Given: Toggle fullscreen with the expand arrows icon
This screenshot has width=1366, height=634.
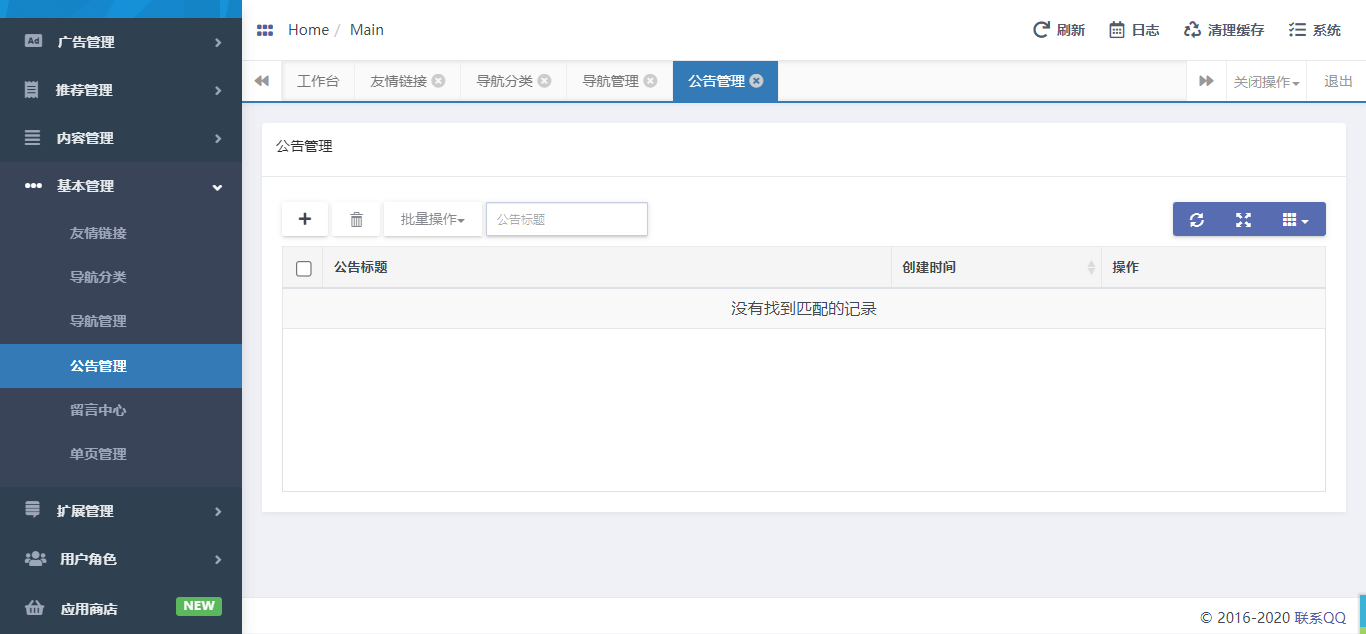Looking at the screenshot, I should click(1243, 220).
